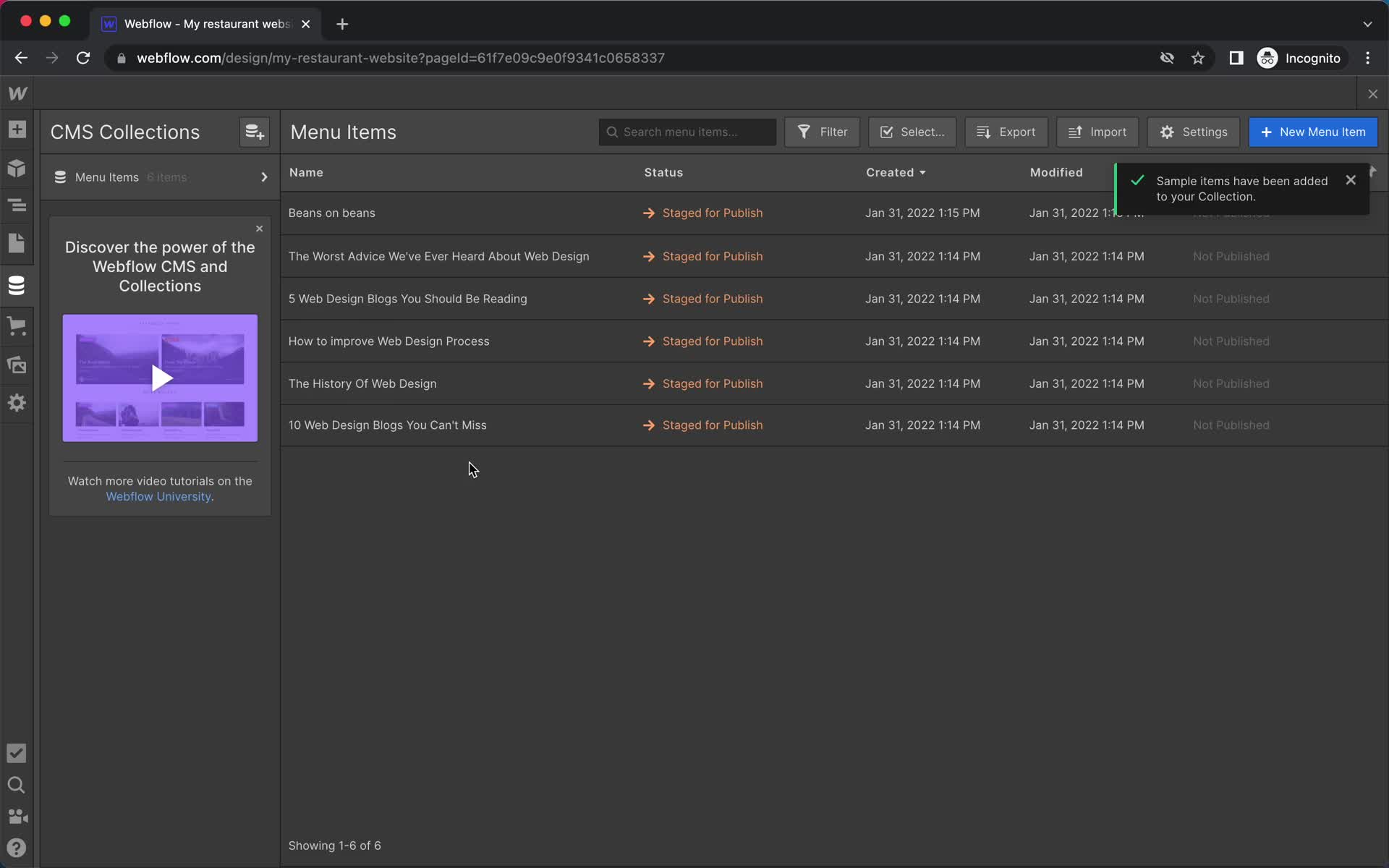
Task: Sort by the Status column header
Action: coord(663,172)
